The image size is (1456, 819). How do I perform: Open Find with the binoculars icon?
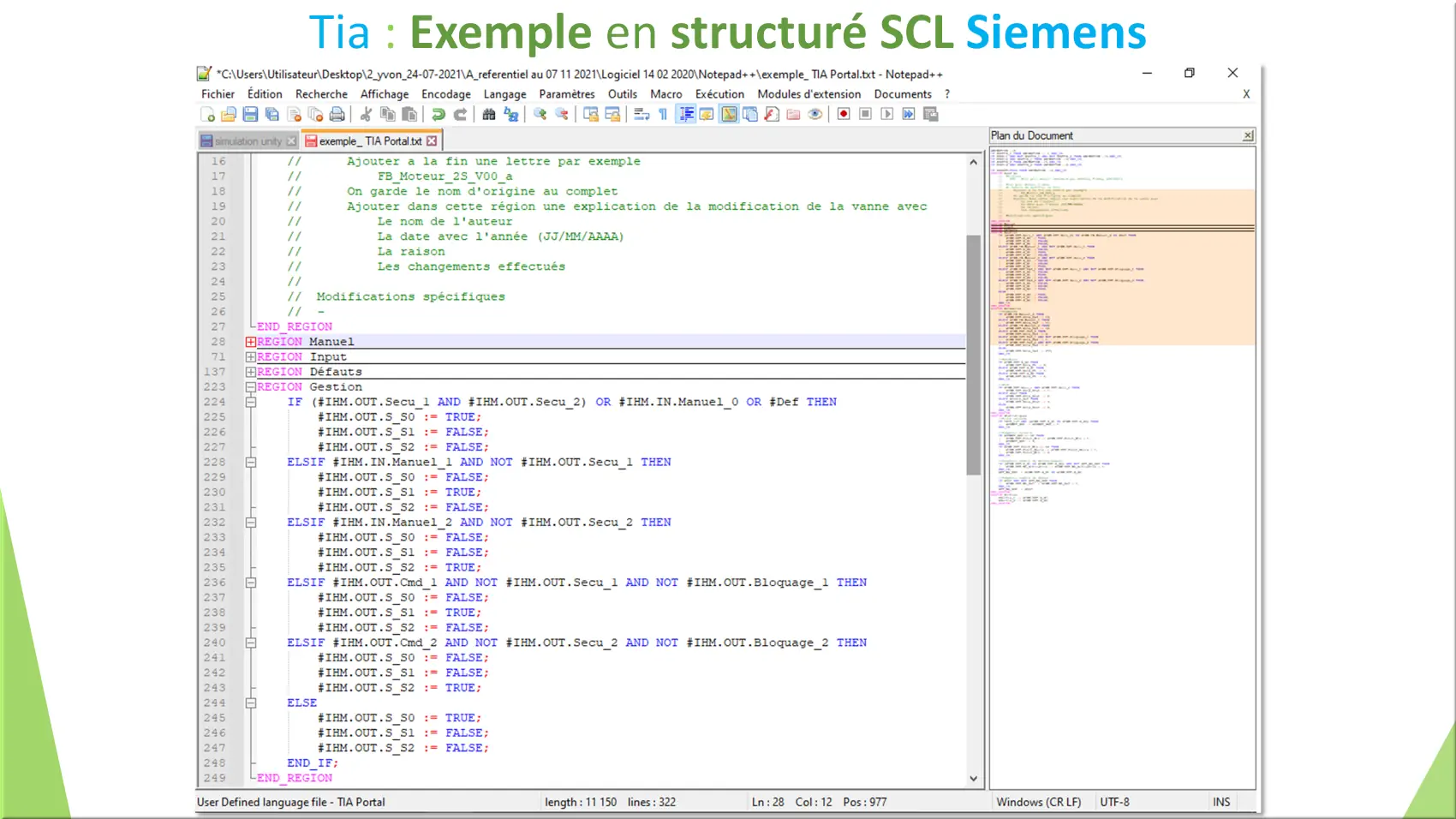pyautogui.click(x=489, y=114)
